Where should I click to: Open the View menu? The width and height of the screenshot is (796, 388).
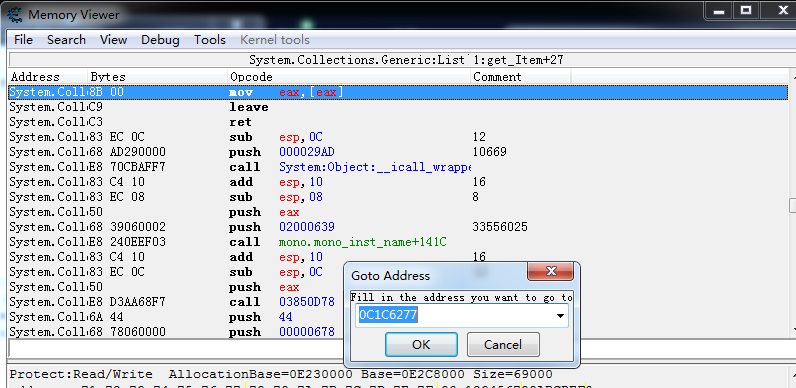point(113,40)
